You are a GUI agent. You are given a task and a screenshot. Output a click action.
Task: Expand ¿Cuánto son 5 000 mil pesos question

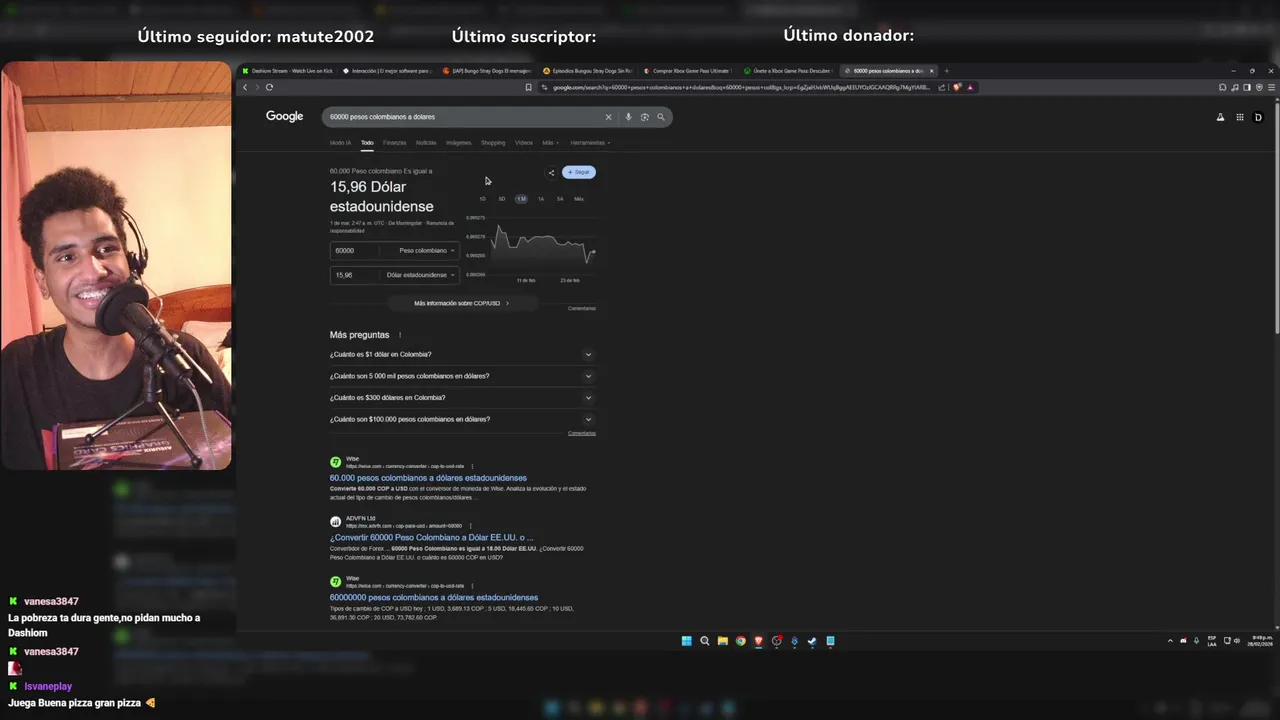[462, 376]
